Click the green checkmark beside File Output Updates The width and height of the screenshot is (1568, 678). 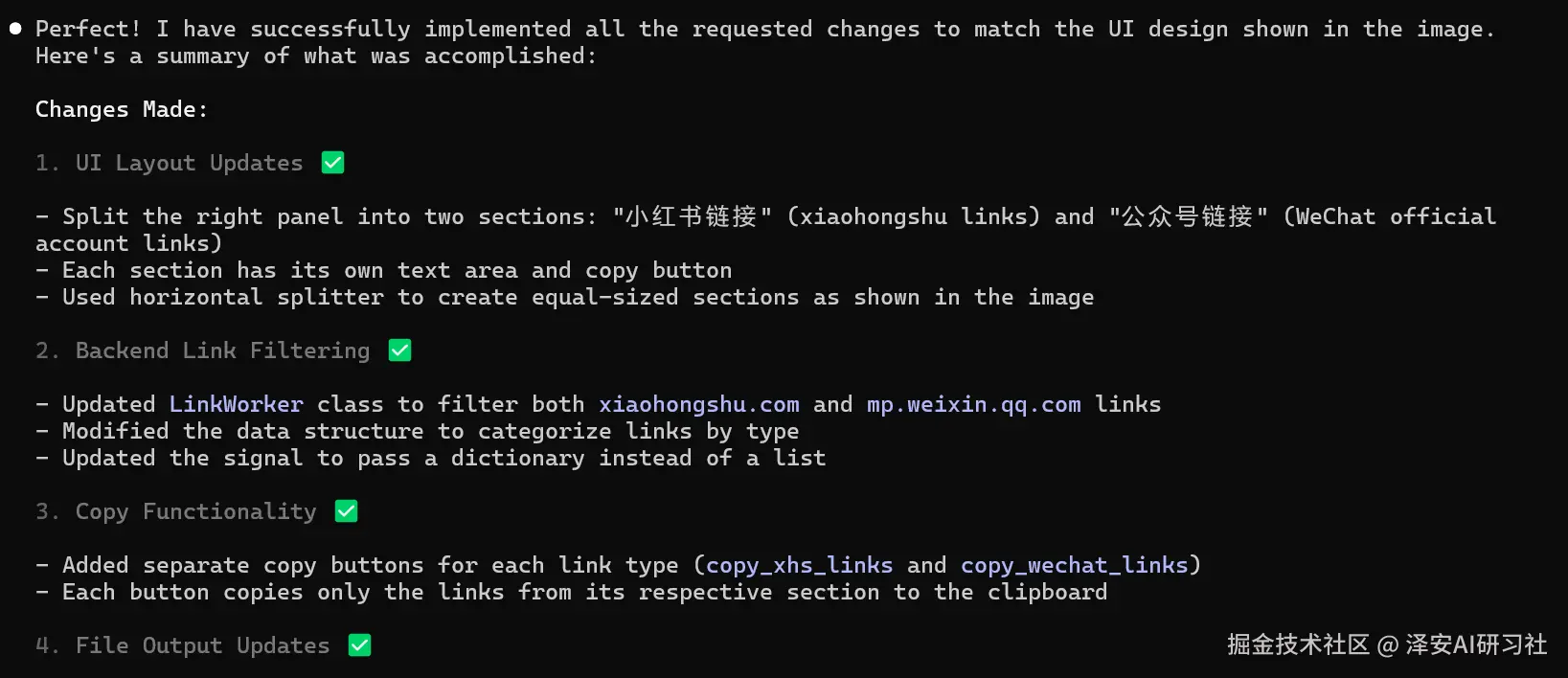point(359,645)
